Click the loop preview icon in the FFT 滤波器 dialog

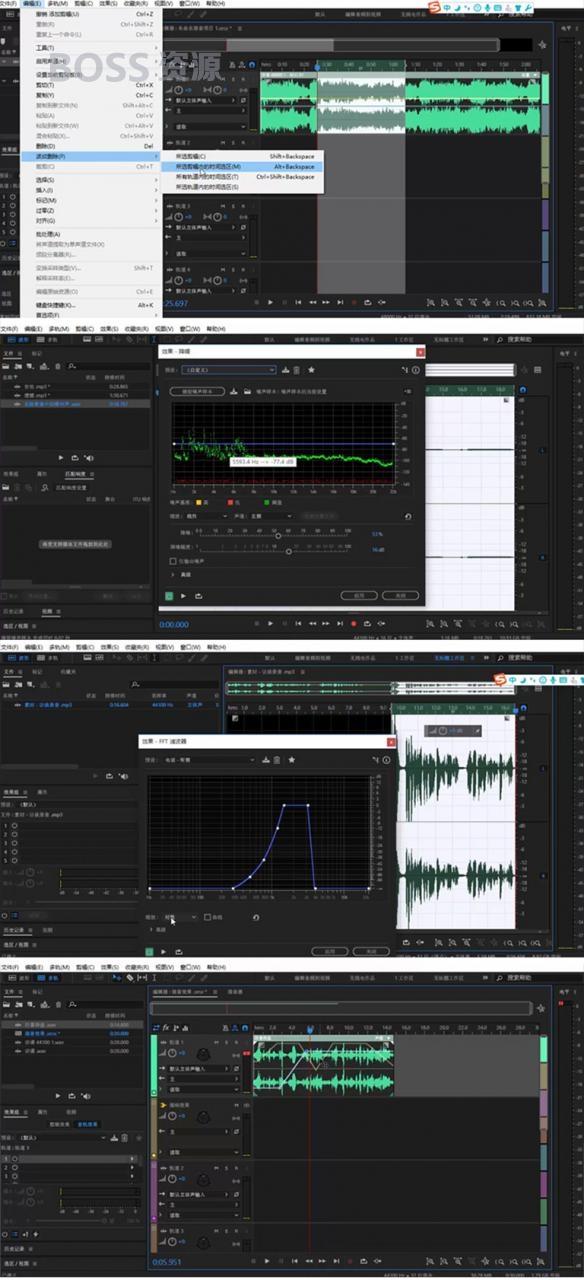tap(178, 951)
